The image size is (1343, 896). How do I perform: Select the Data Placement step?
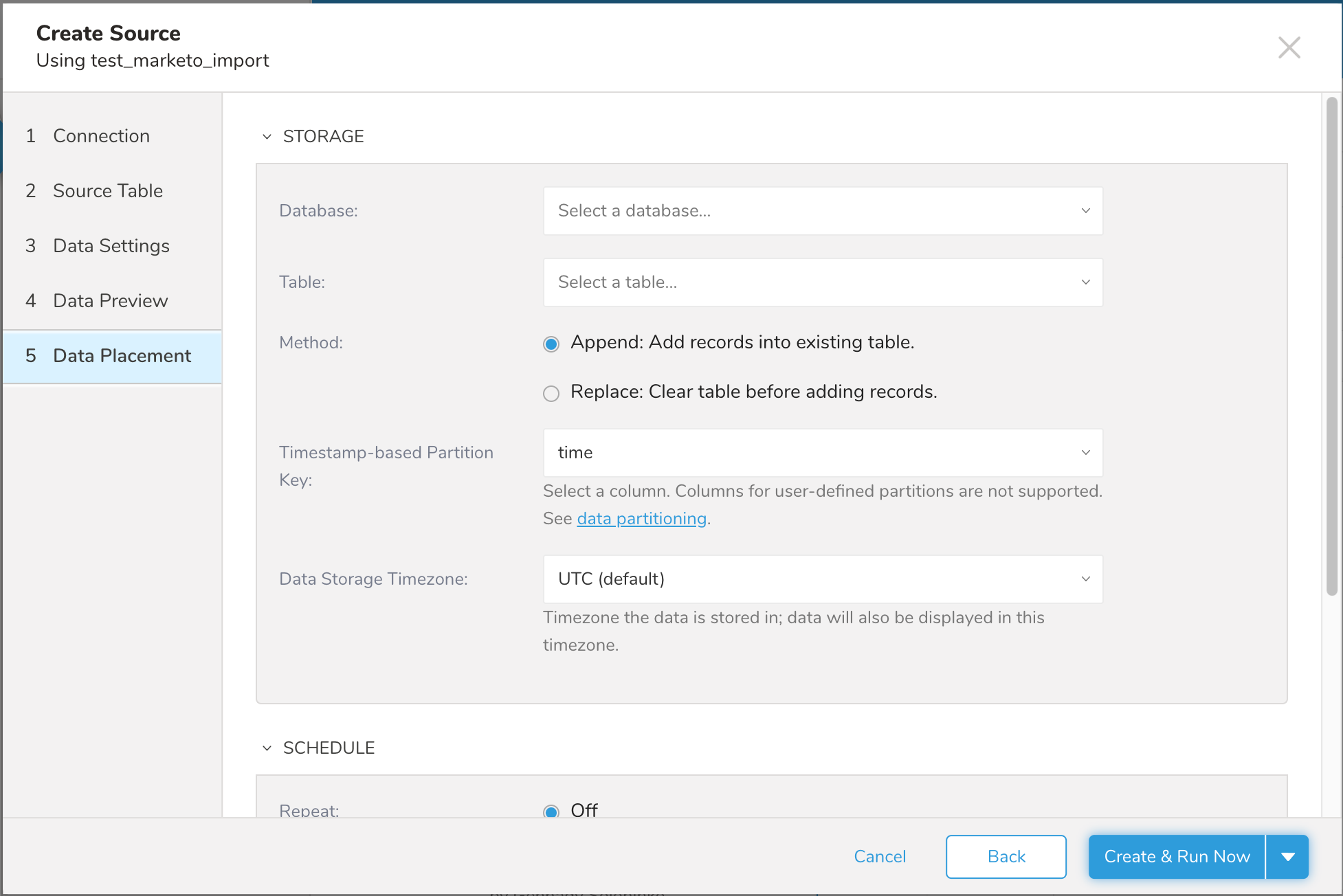[122, 356]
